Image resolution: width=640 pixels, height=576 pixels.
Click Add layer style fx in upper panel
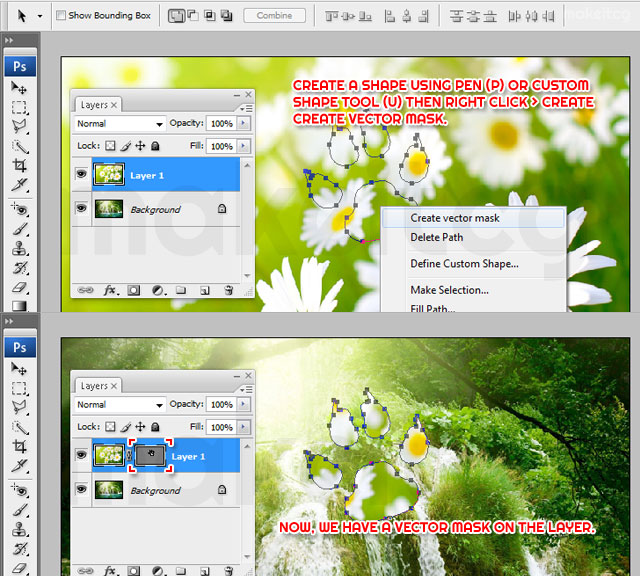click(x=111, y=290)
